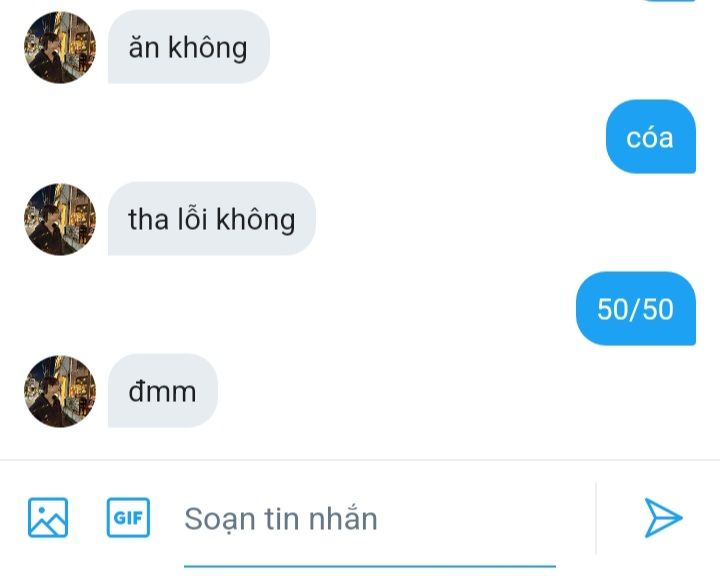Hit the paper-plane send icon
This screenshot has height=576, width=720.
coord(663,518)
